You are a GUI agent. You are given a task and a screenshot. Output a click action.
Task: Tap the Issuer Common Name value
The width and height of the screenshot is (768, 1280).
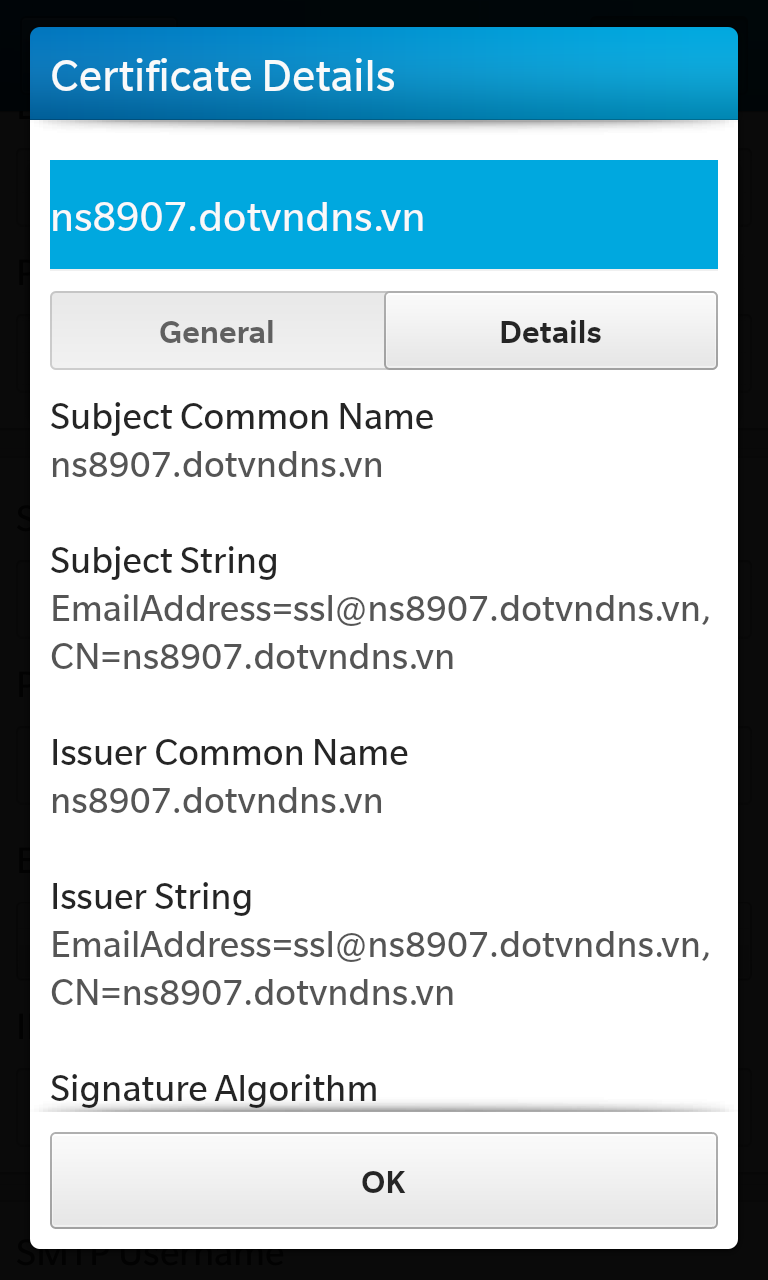tap(217, 801)
